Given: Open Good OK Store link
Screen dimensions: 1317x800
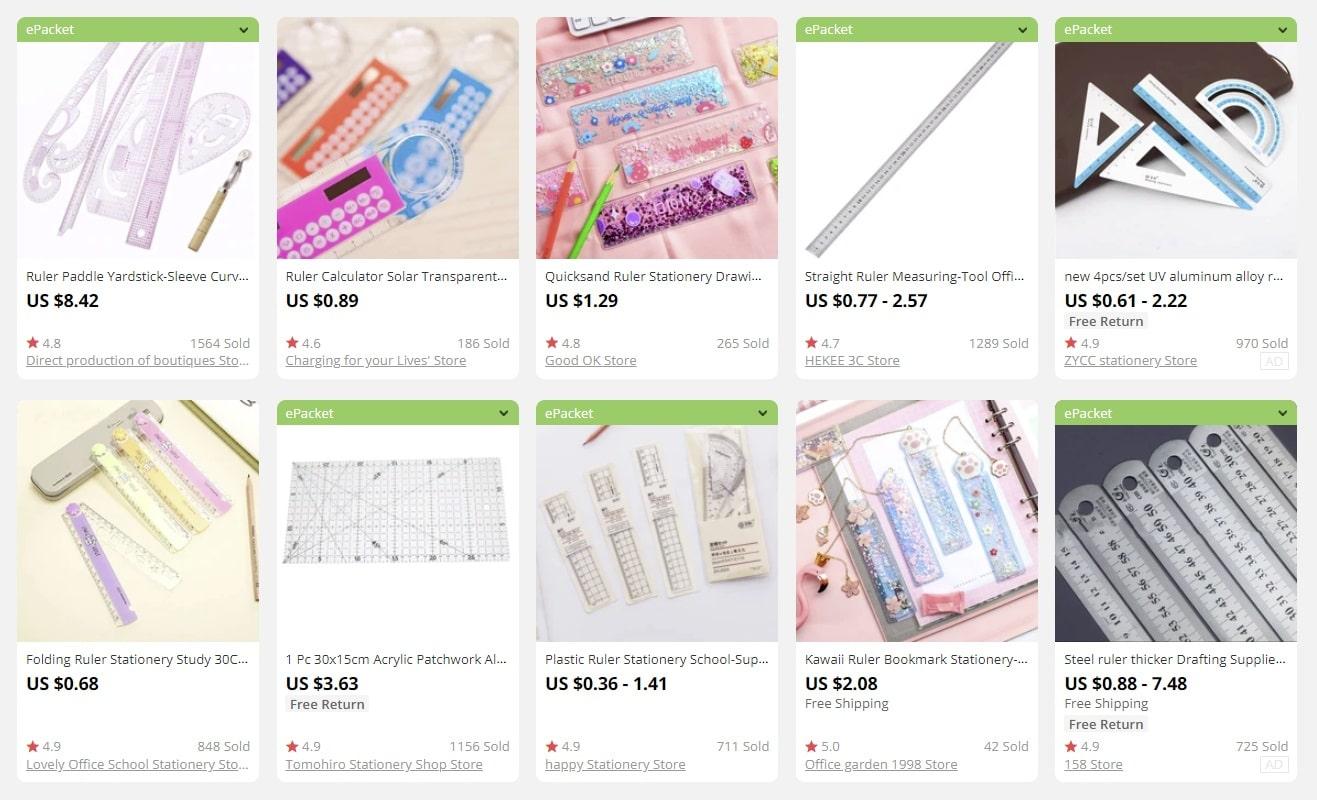Looking at the screenshot, I should click(x=591, y=361).
